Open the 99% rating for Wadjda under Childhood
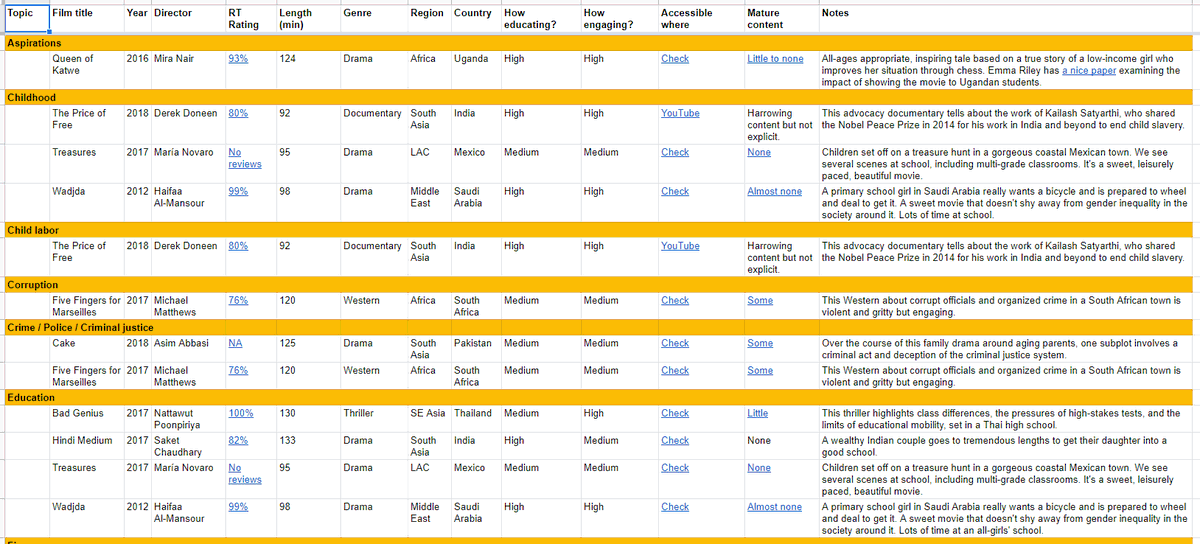Screen dimensions: 1200x544 [x=238, y=191]
